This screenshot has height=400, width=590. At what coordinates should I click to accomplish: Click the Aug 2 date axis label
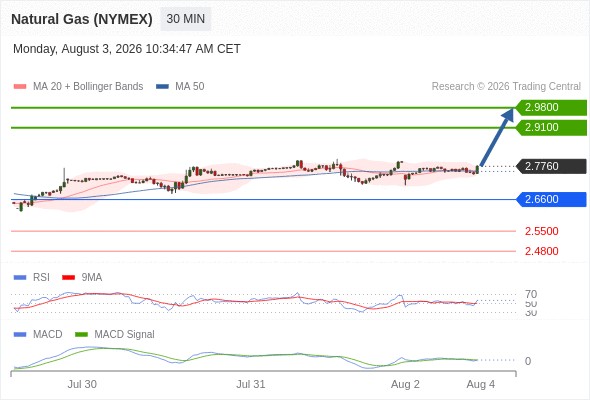click(x=405, y=384)
